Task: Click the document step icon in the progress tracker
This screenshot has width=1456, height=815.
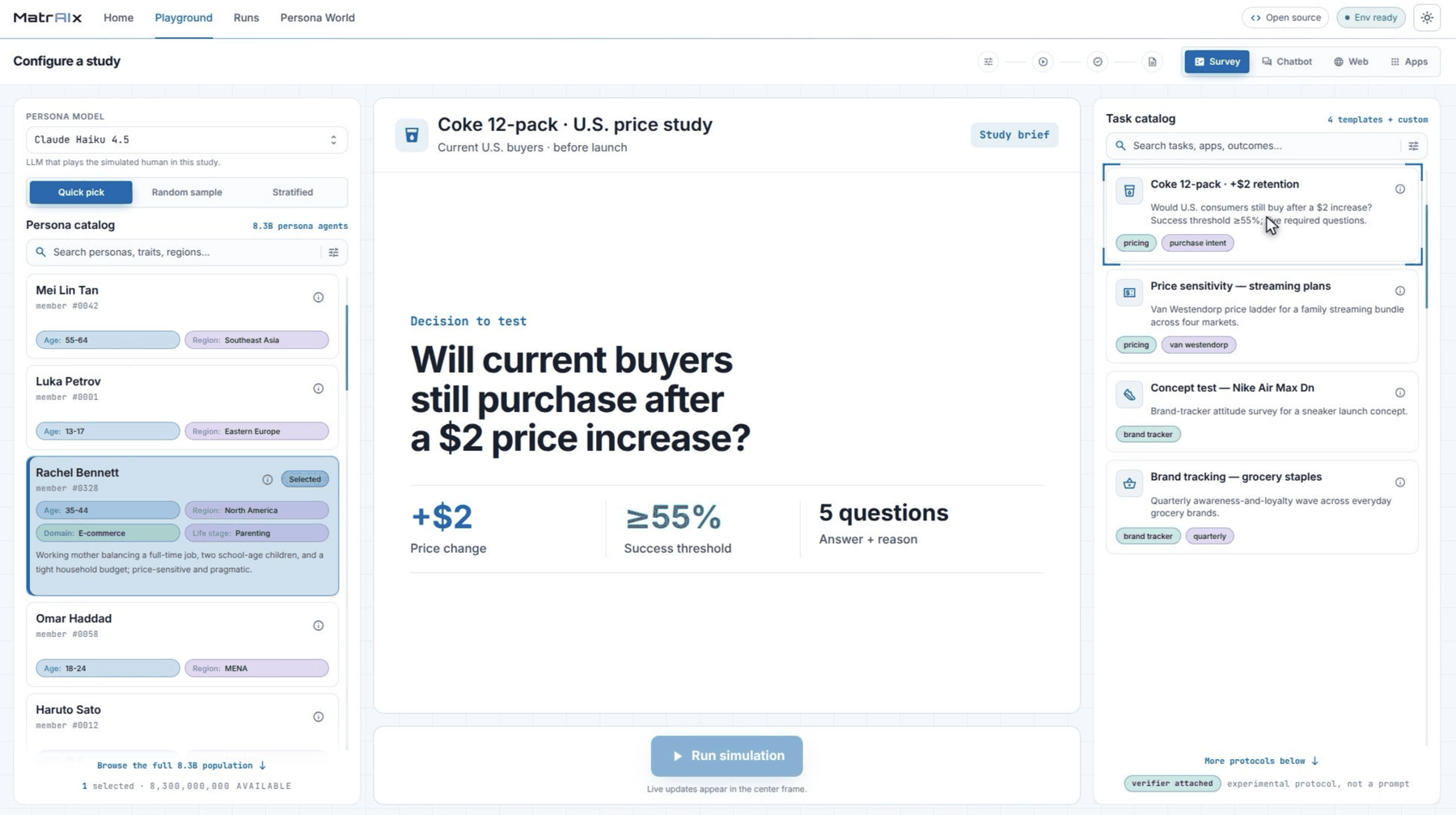Action: pyautogui.click(x=1153, y=62)
